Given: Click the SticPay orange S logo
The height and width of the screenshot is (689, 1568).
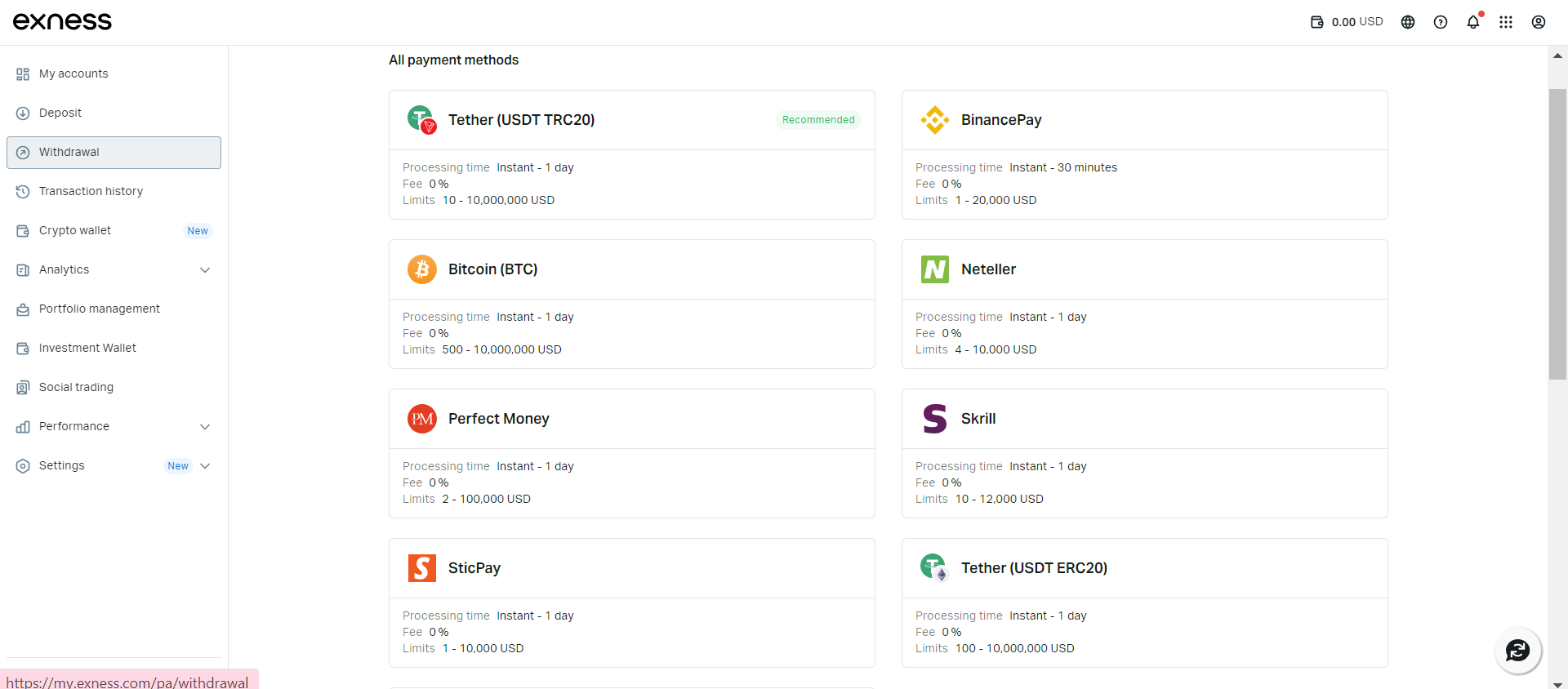Looking at the screenshot, I should coord(422,568).
